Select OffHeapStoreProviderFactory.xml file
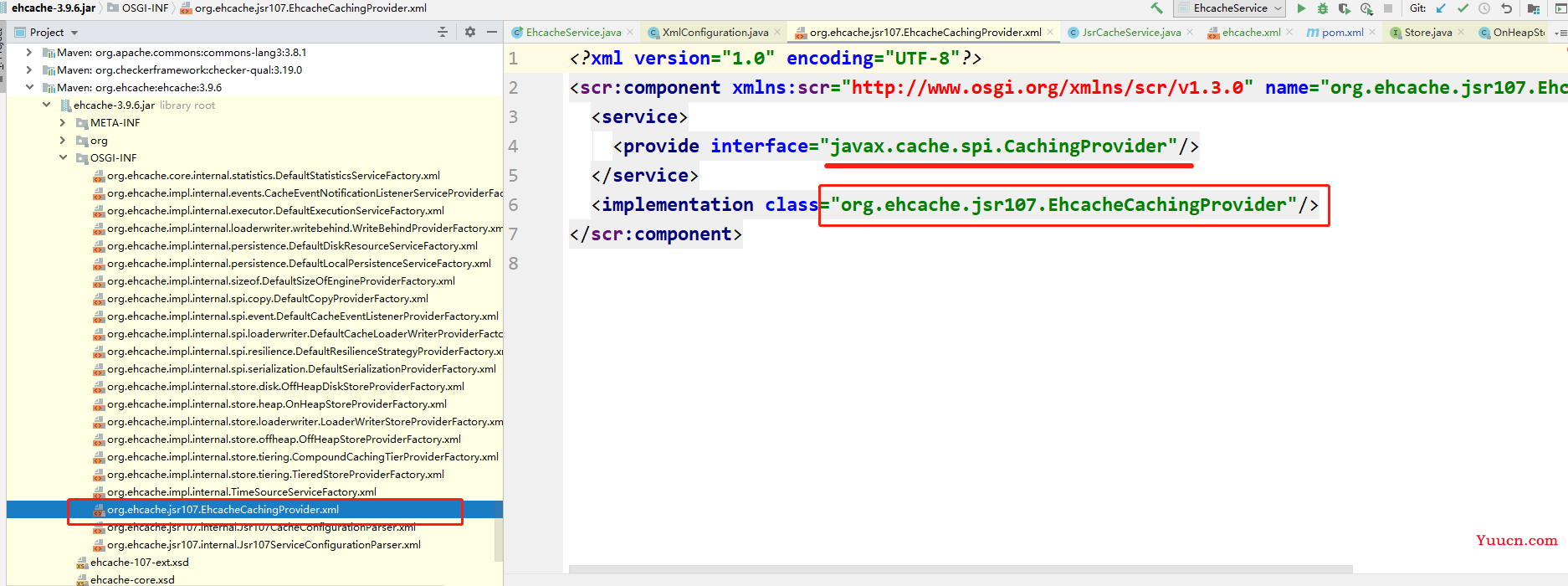This screenshot has height=586, width=1568. tap(277, 439)
